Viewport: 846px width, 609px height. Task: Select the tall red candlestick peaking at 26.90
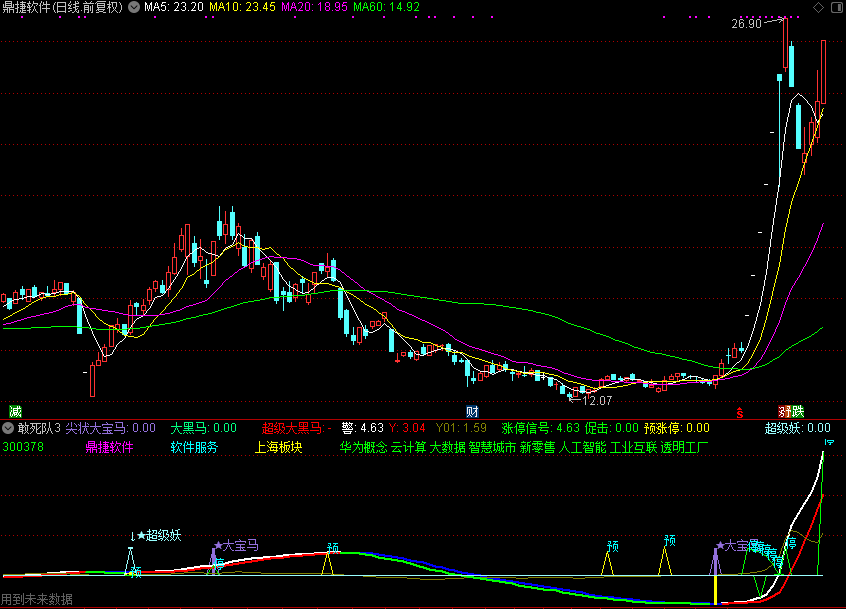[786, 43]
